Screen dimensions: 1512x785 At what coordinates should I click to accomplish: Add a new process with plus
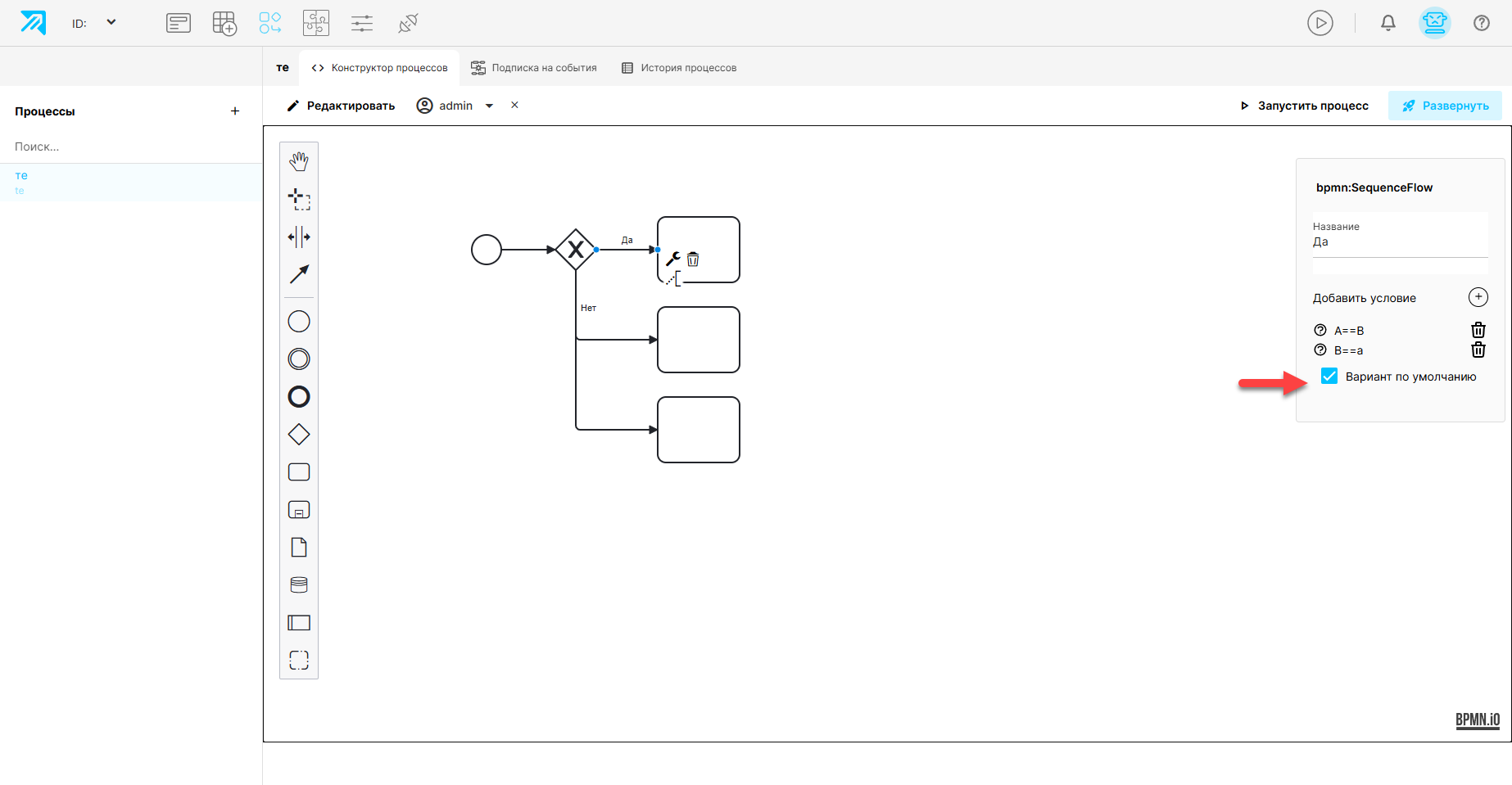(x=235, y=111)
